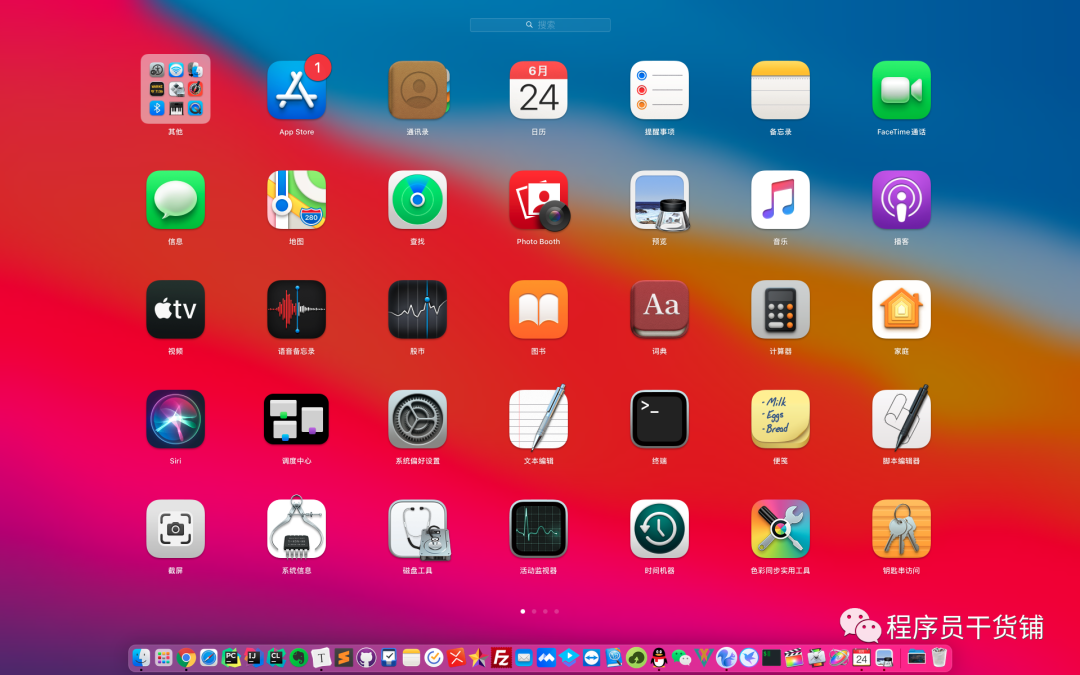The height and width of the screenshot is (675, 1080).
Task: Launch Keychain Access (钥匙串访问)
Action: click(902, 528)
